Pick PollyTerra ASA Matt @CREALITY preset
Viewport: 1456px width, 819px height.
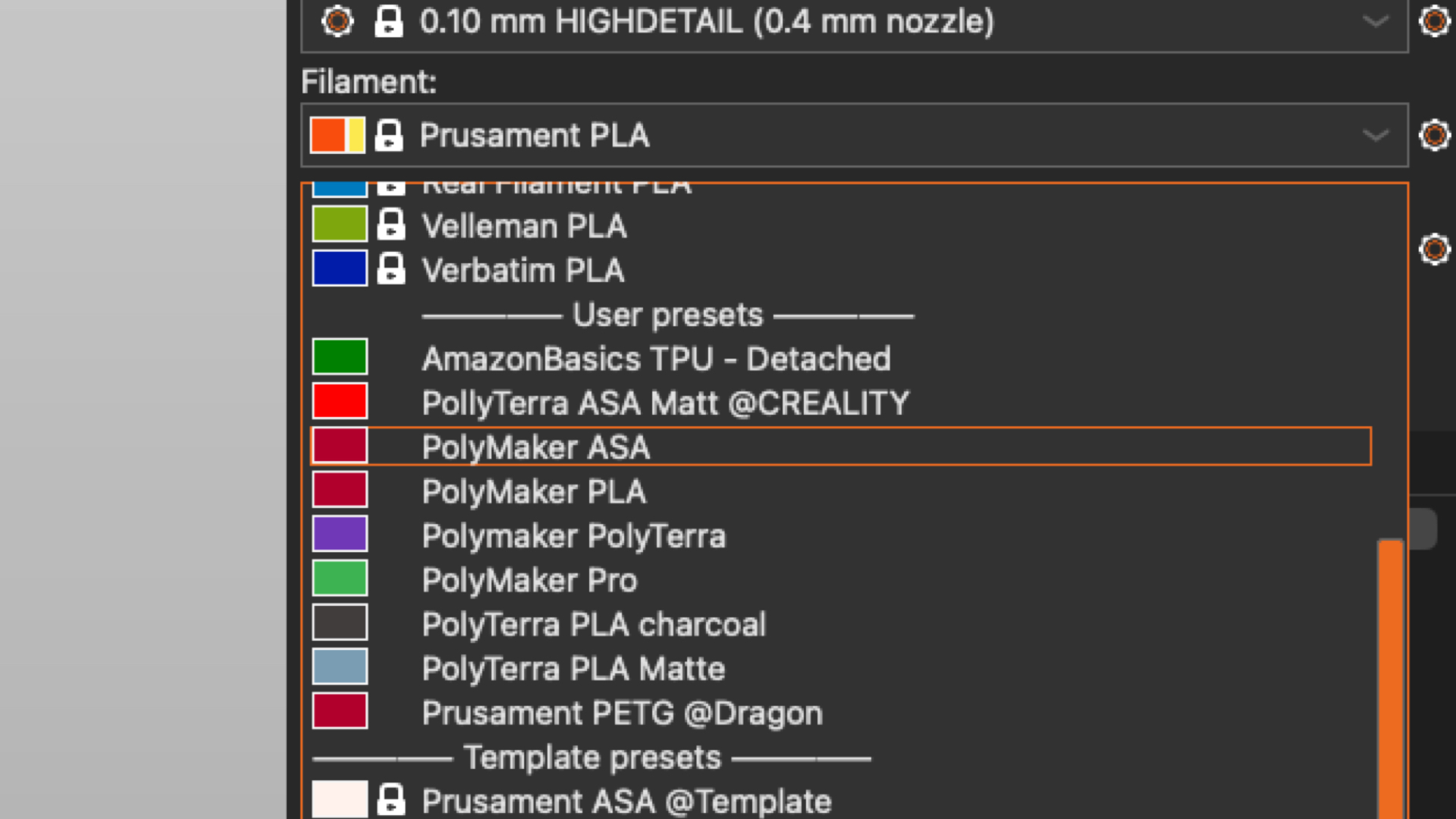coord(842,403)
